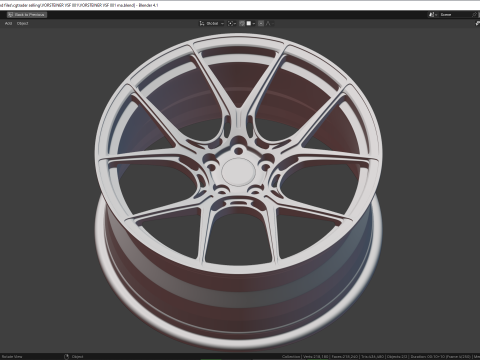480x360 pixels.
Task: Open the snapping options grid dropdown
Action: (x=251, y=23)
